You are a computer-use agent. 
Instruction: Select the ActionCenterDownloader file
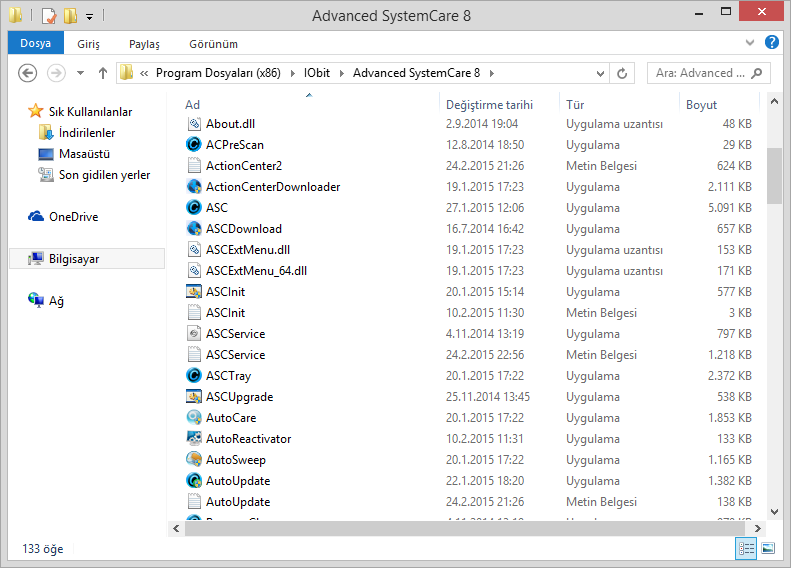click(x=272, y=187)
